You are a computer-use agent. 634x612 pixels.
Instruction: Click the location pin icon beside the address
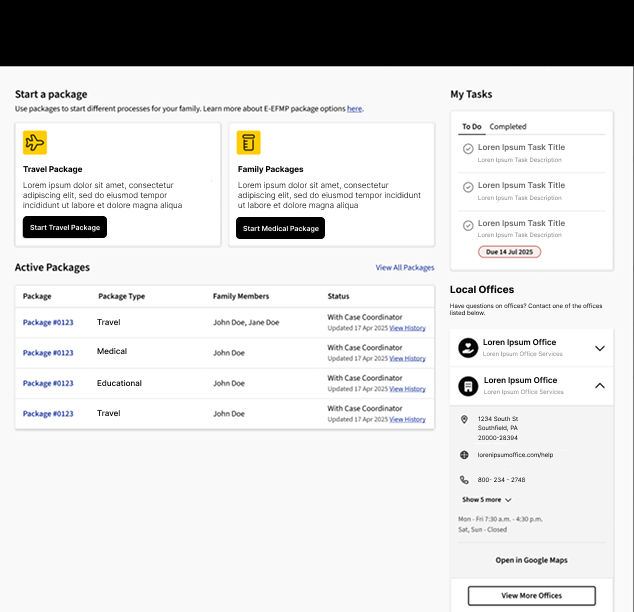click(464, 420)
